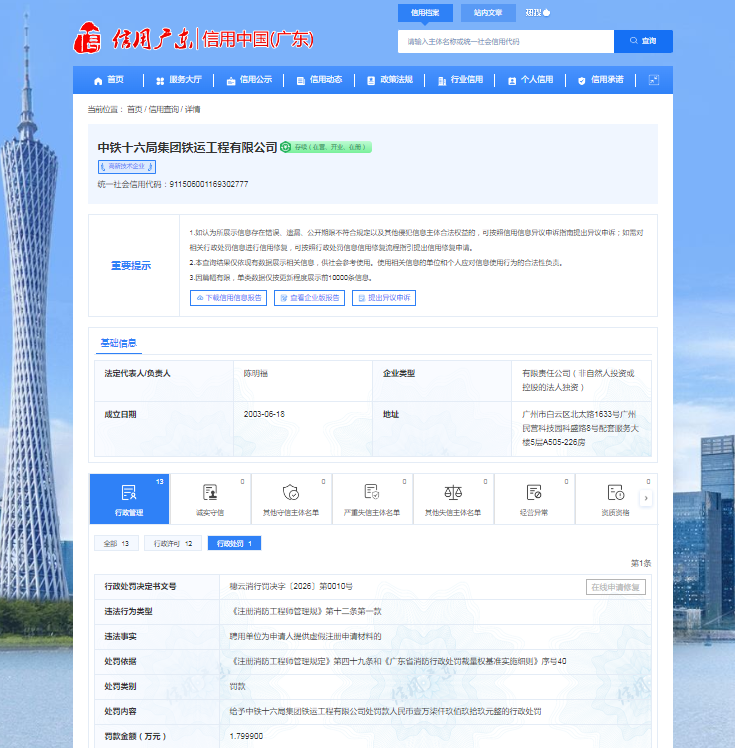Viewport: 735px width, 748px height.
Task: Go to 信用公示 in navigation bar
Action: point(249,80)
